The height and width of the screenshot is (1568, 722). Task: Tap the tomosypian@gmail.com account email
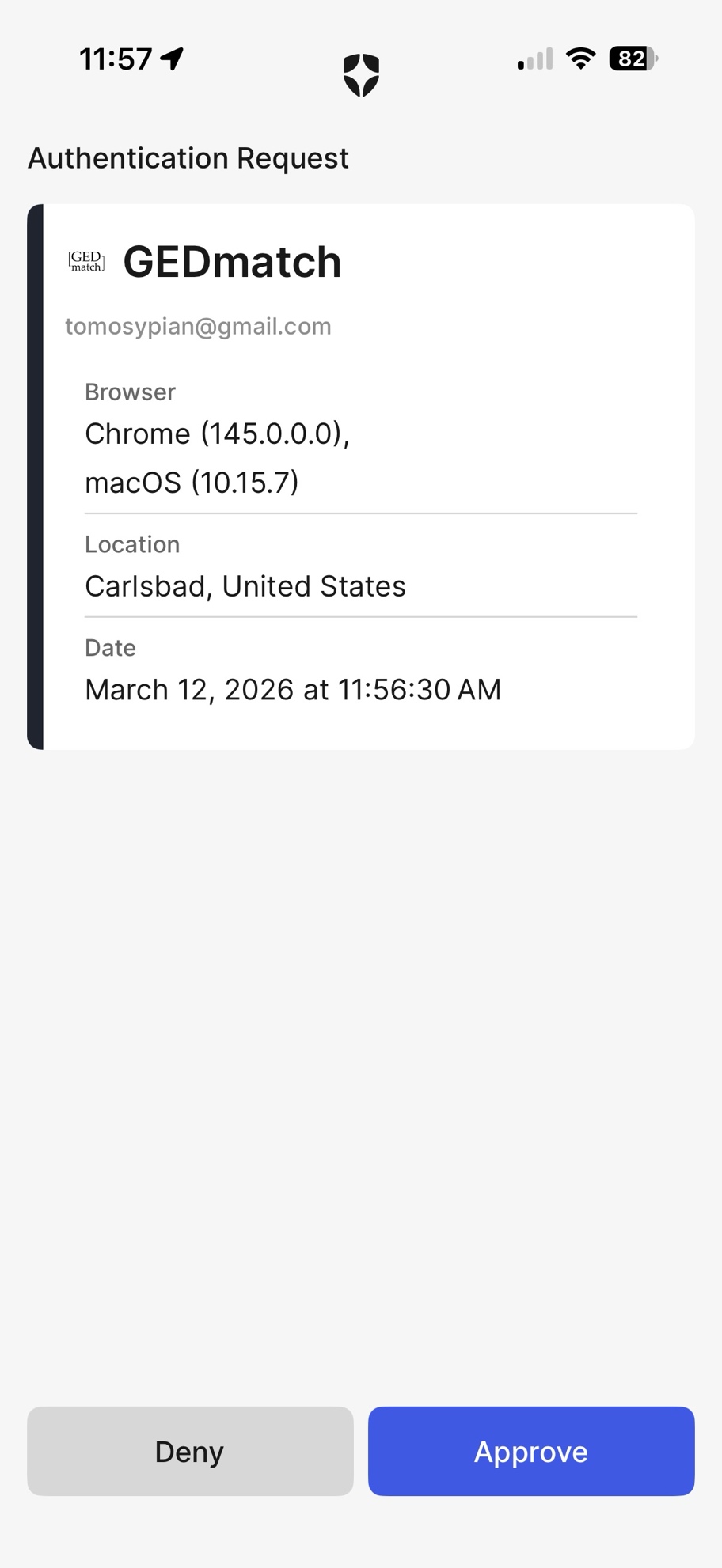(x=198, y=327)
